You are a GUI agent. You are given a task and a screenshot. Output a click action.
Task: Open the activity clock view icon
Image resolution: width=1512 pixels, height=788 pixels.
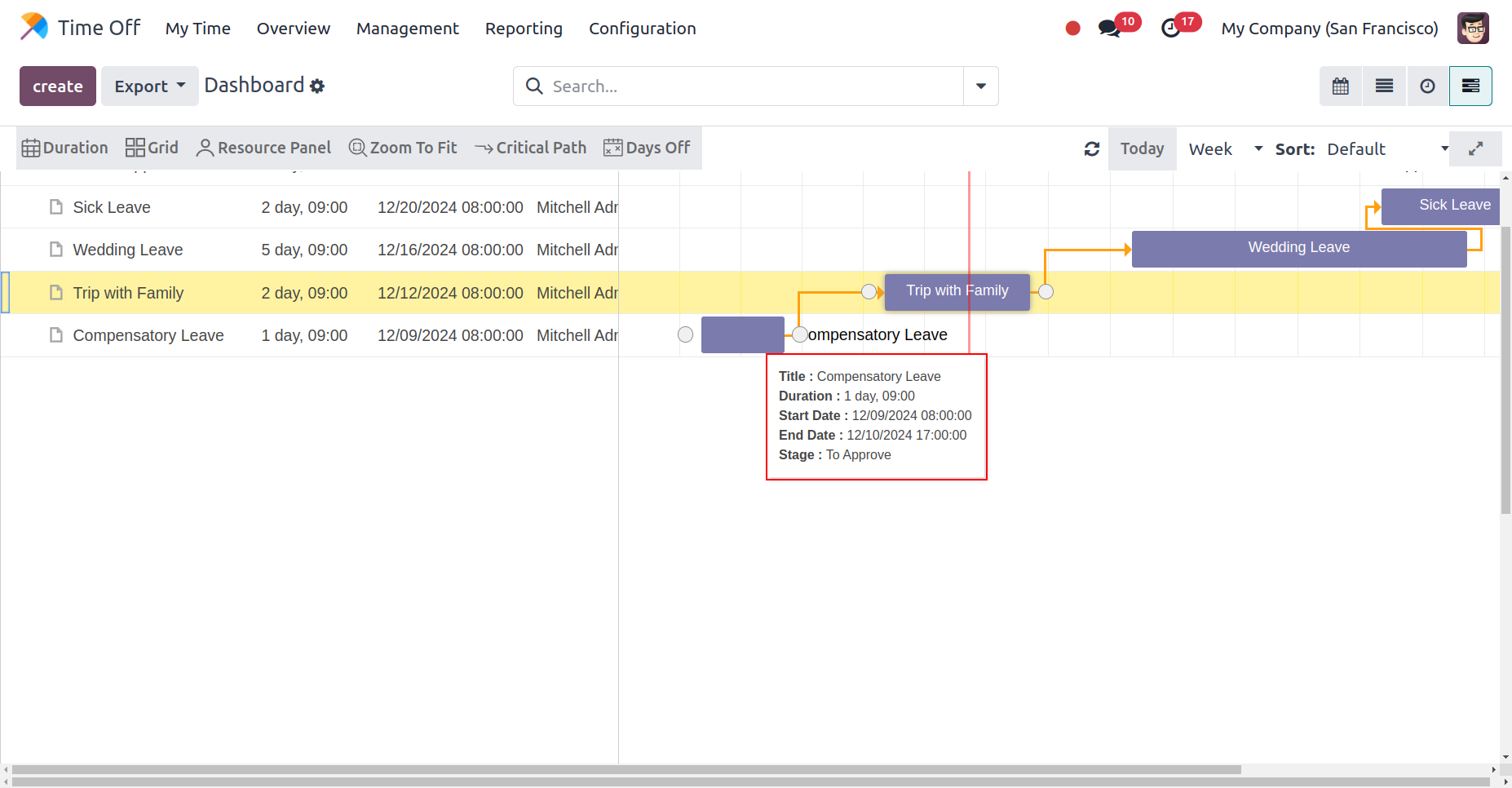[x=1427, y=86]
